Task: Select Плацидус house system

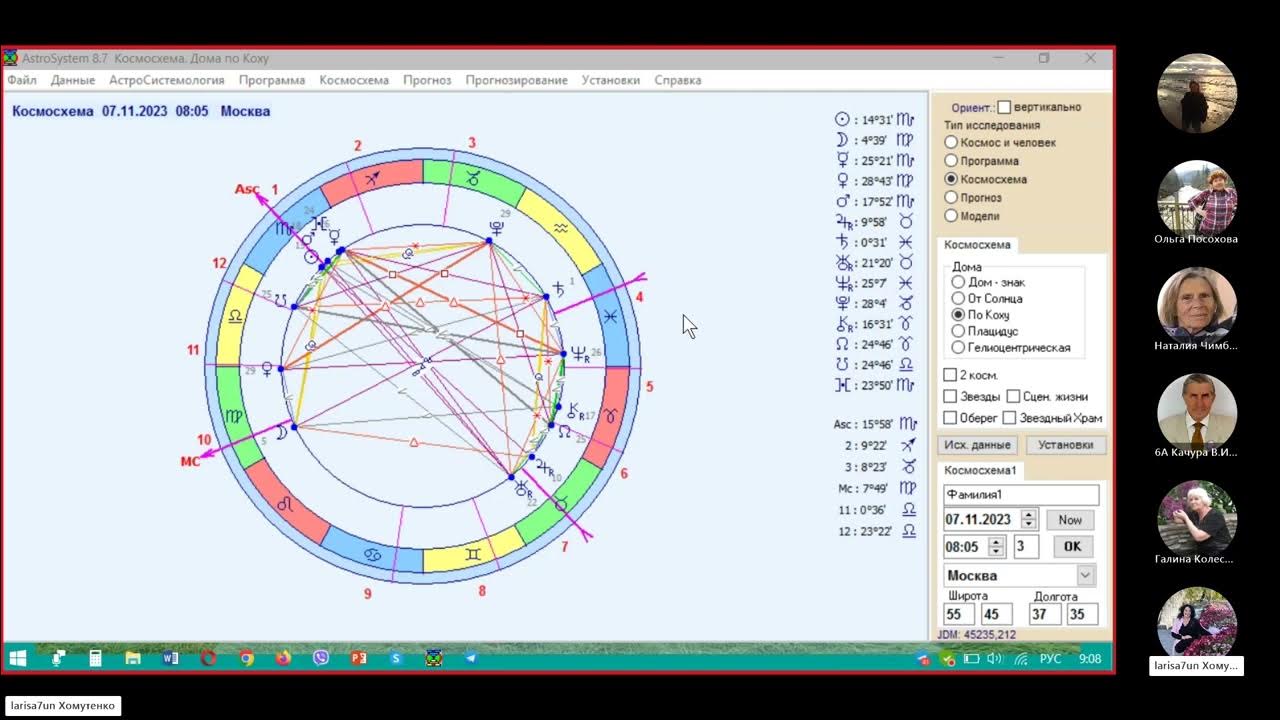Action: (958, 331)
